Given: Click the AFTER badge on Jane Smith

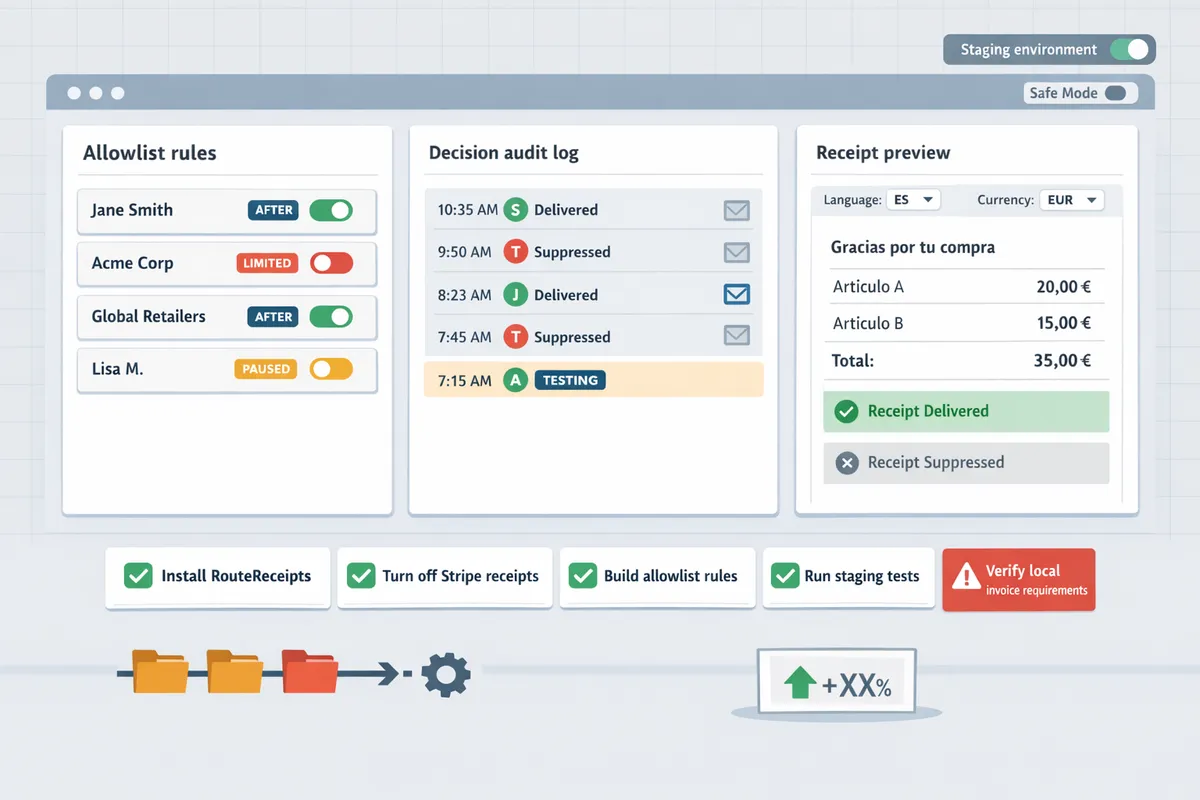Looking at the screenshot, I should (x=273, y=210).
